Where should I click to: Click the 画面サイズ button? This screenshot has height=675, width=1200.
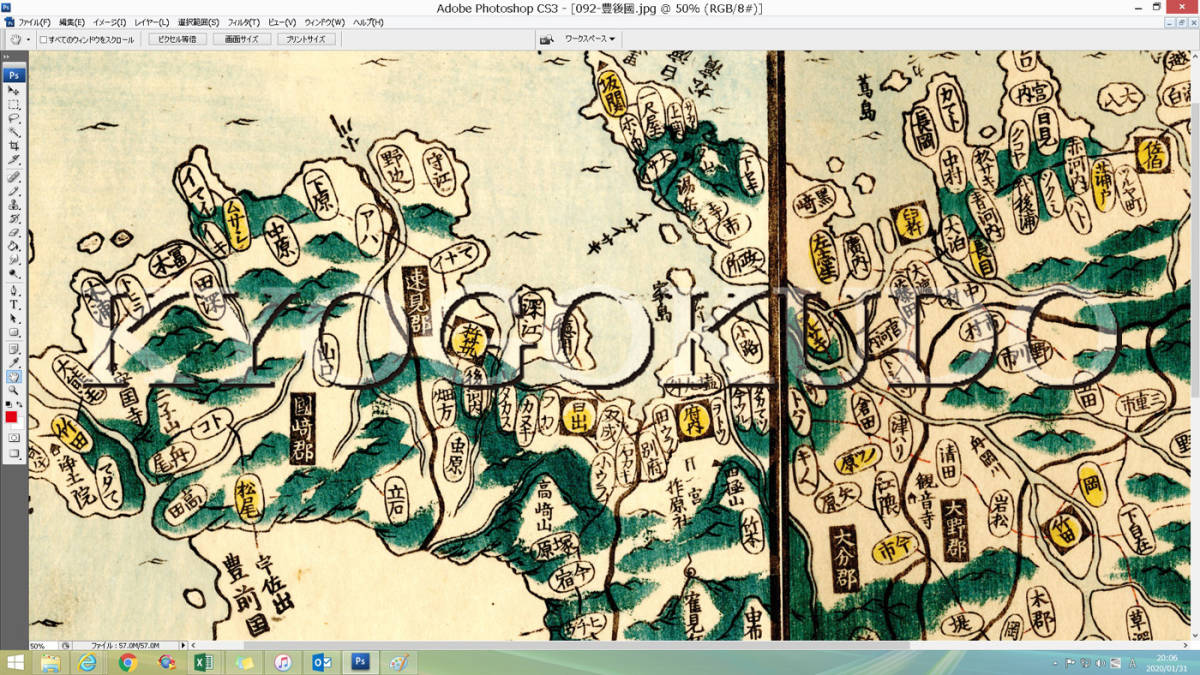(x=241, y=39)
